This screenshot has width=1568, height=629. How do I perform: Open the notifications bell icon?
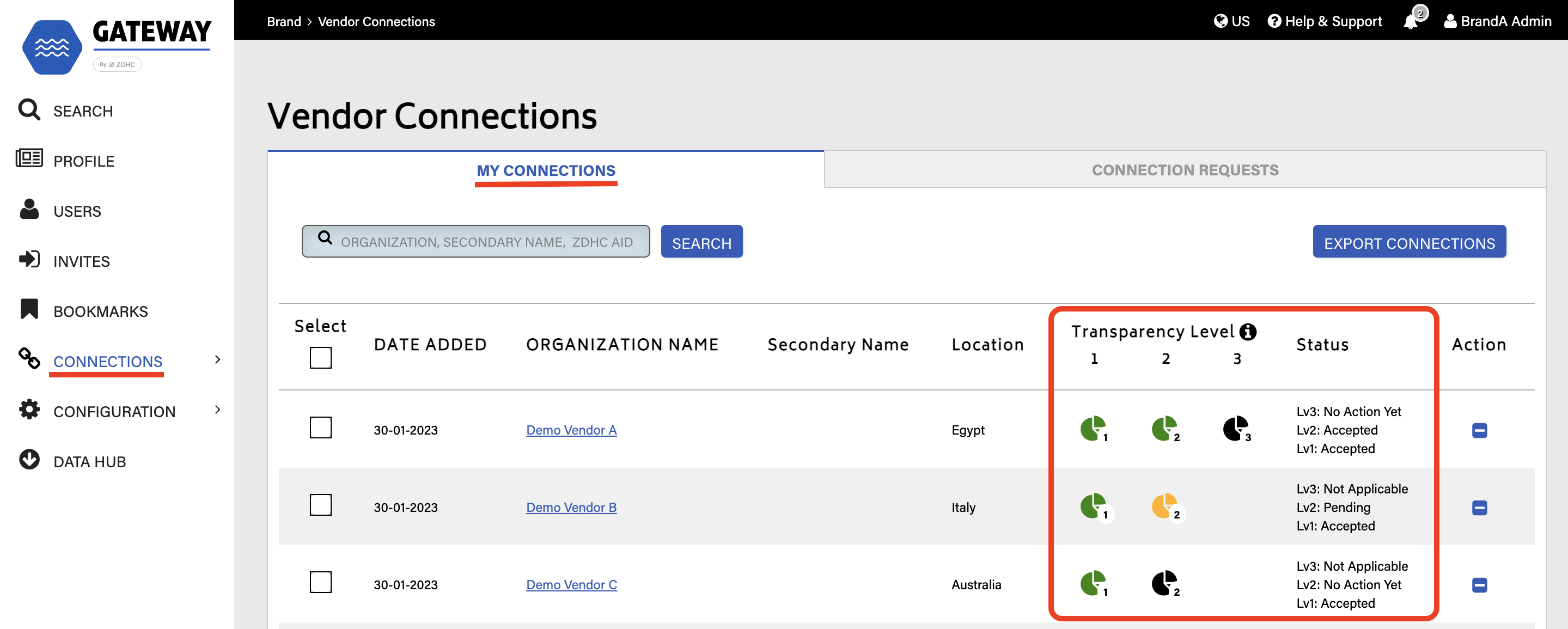1411,22
